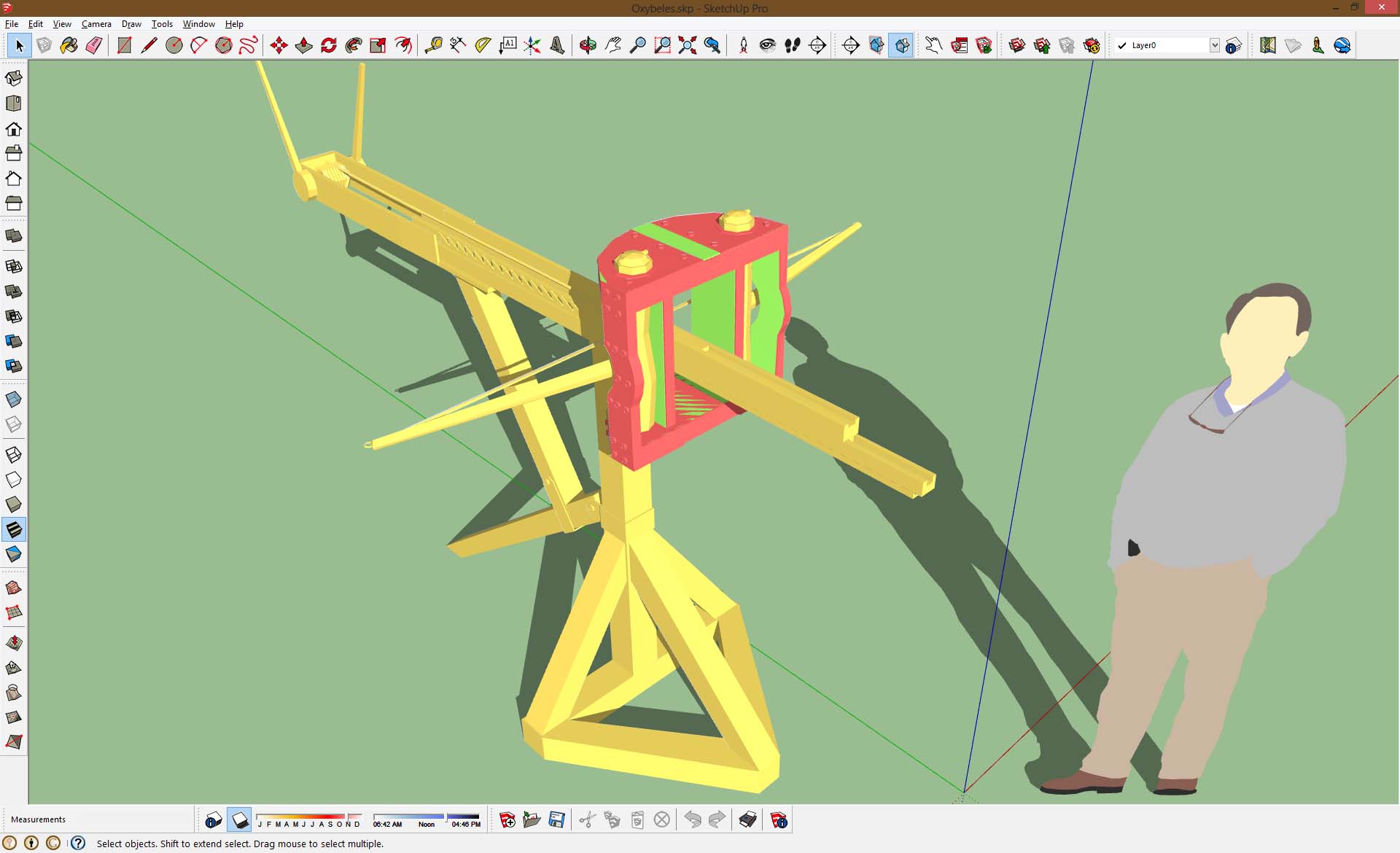Toggle Section Cuts display

[901, 45]
